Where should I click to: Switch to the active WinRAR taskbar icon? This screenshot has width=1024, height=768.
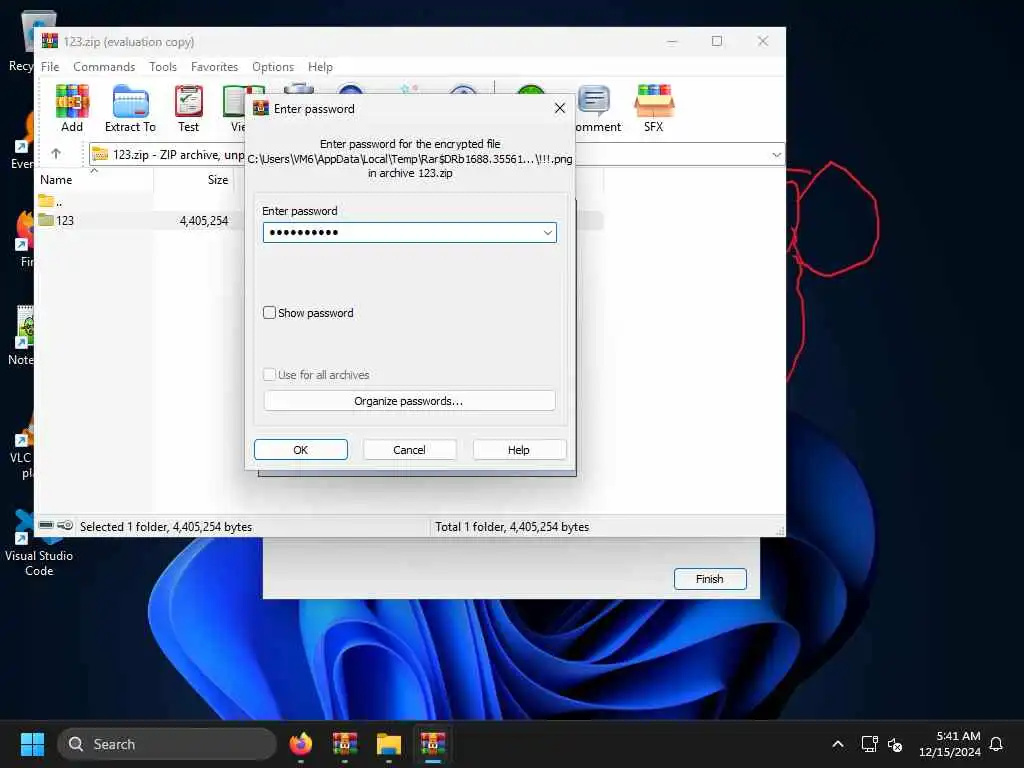pyautogui.click(x=432, y=744)
